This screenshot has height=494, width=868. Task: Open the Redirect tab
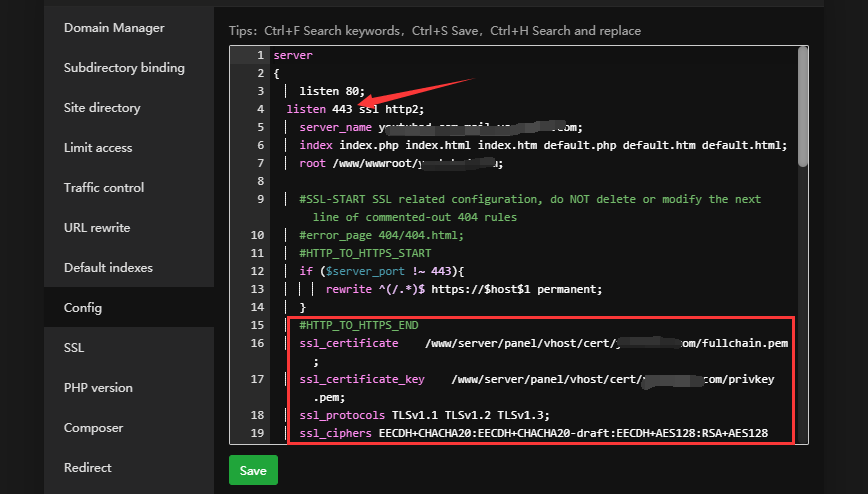(x=88, y=468)
